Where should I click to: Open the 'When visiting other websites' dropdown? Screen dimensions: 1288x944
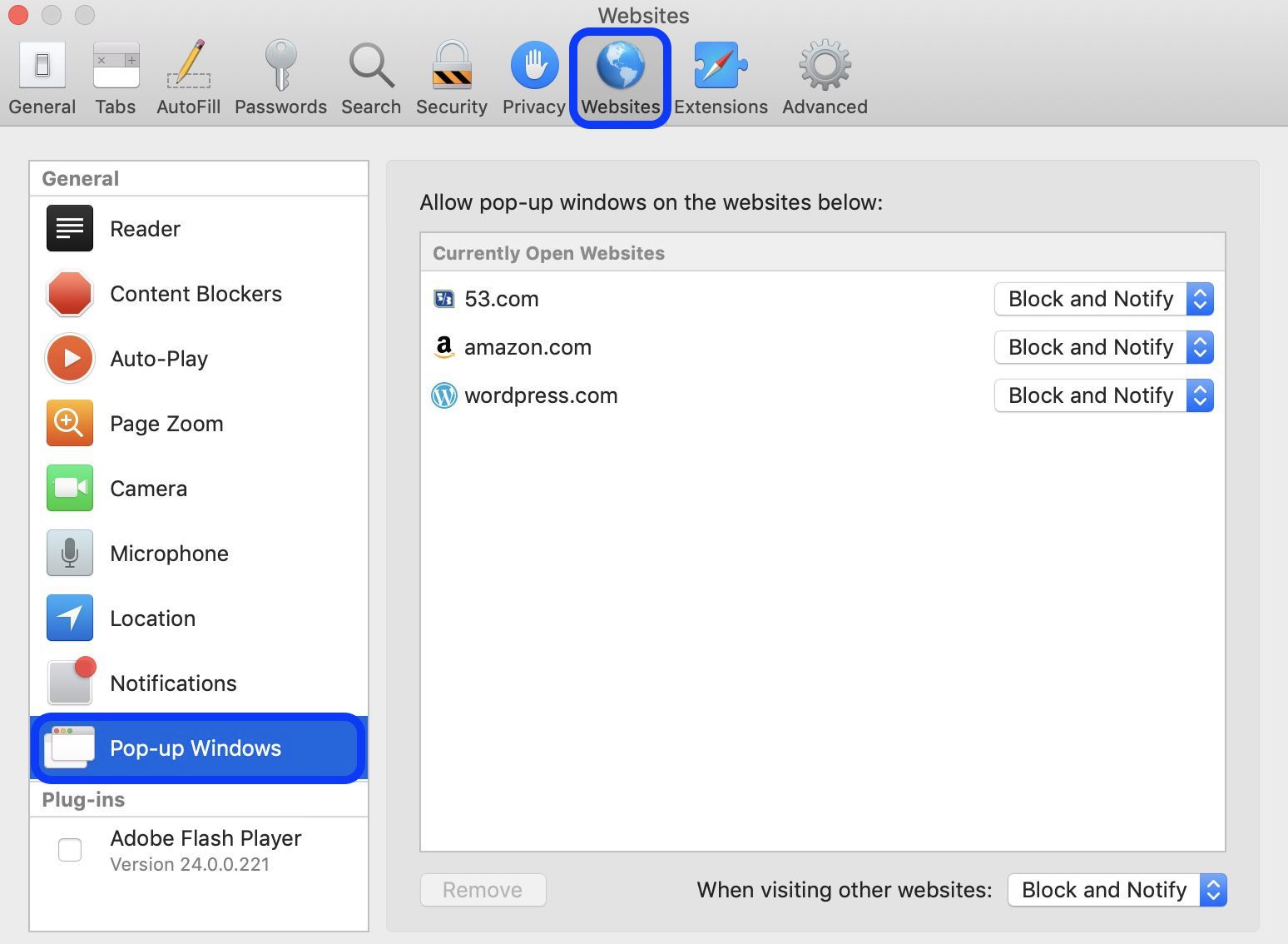[x=1117, y=889]
